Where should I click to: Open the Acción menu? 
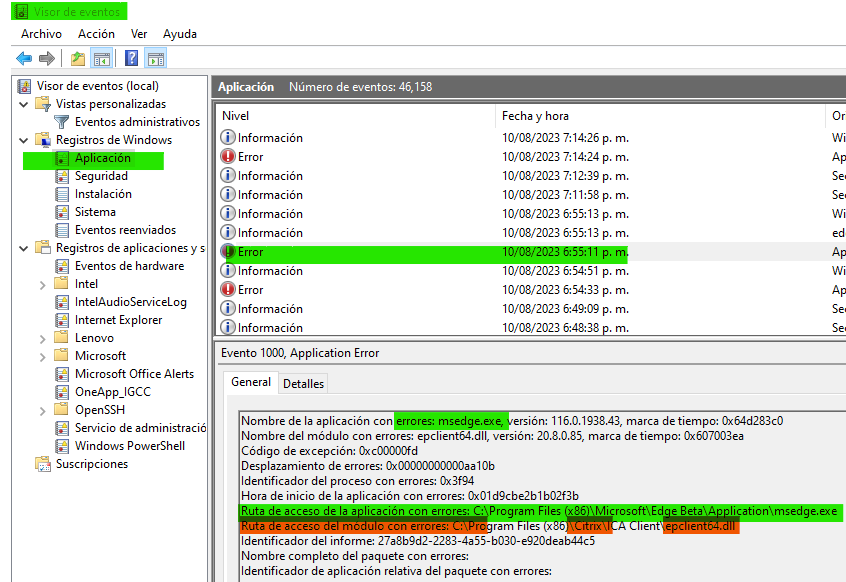96,34
